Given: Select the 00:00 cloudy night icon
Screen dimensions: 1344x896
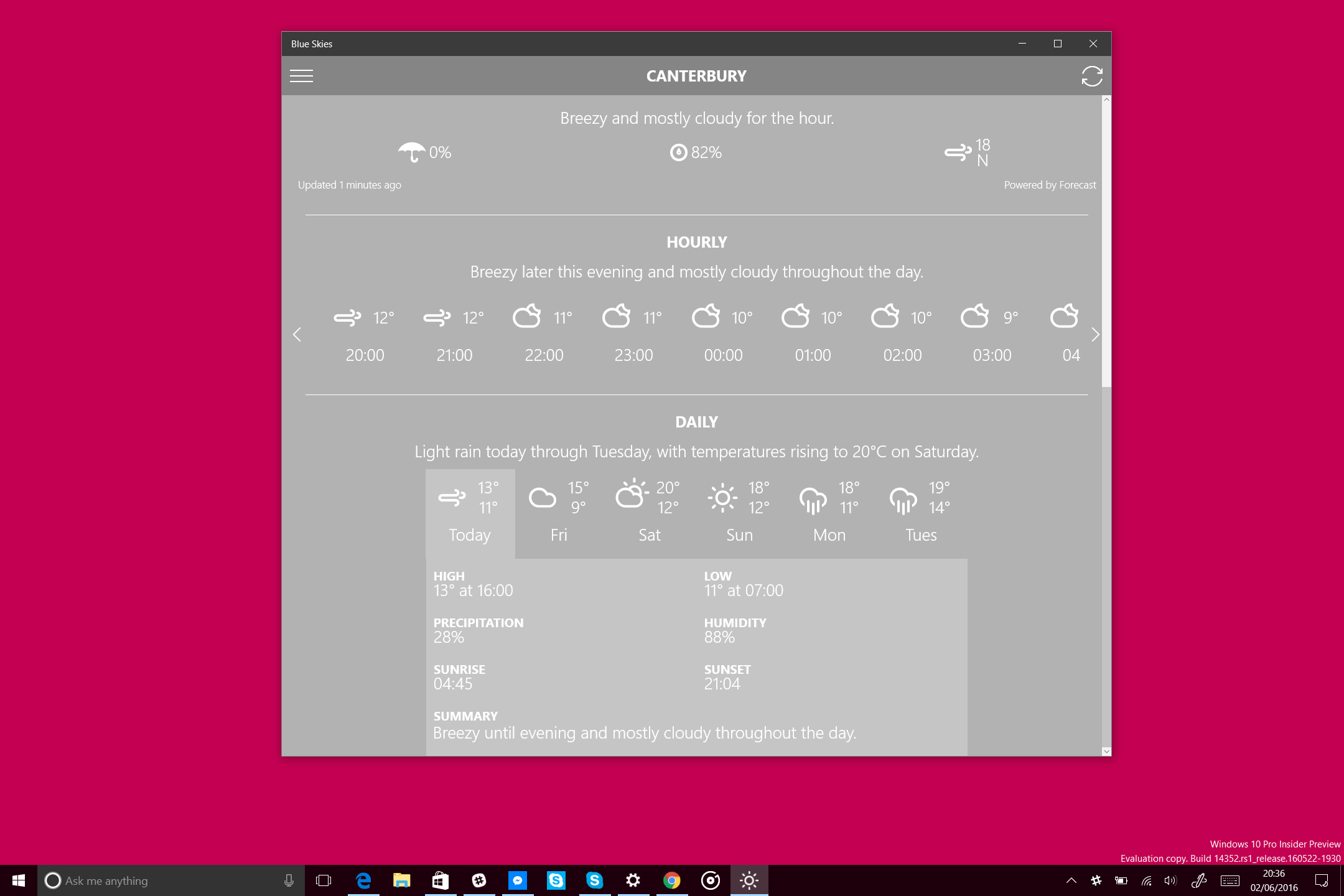Looking at the screenshot, I should coord(706,316).
